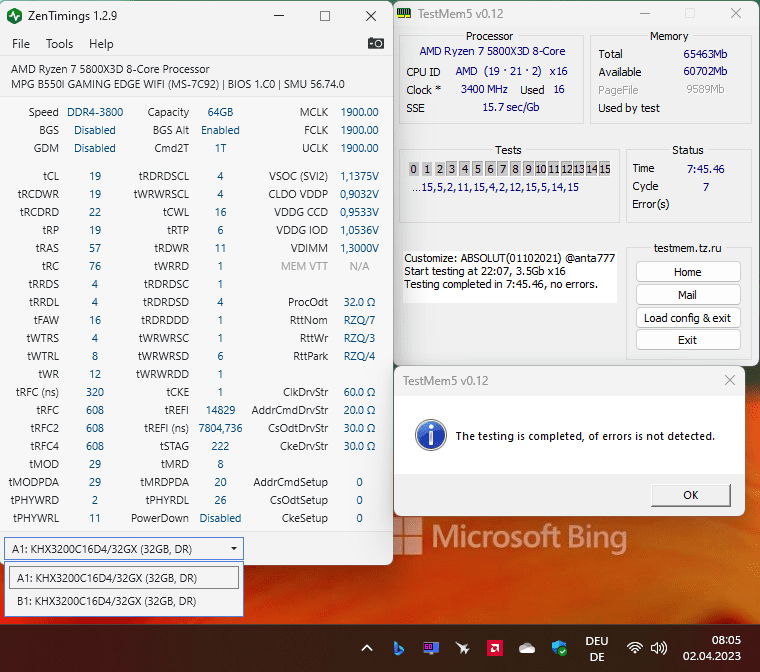Take a ZenTimings screenshot with the camera icon

pyautogui.click(x=376, y=43)
